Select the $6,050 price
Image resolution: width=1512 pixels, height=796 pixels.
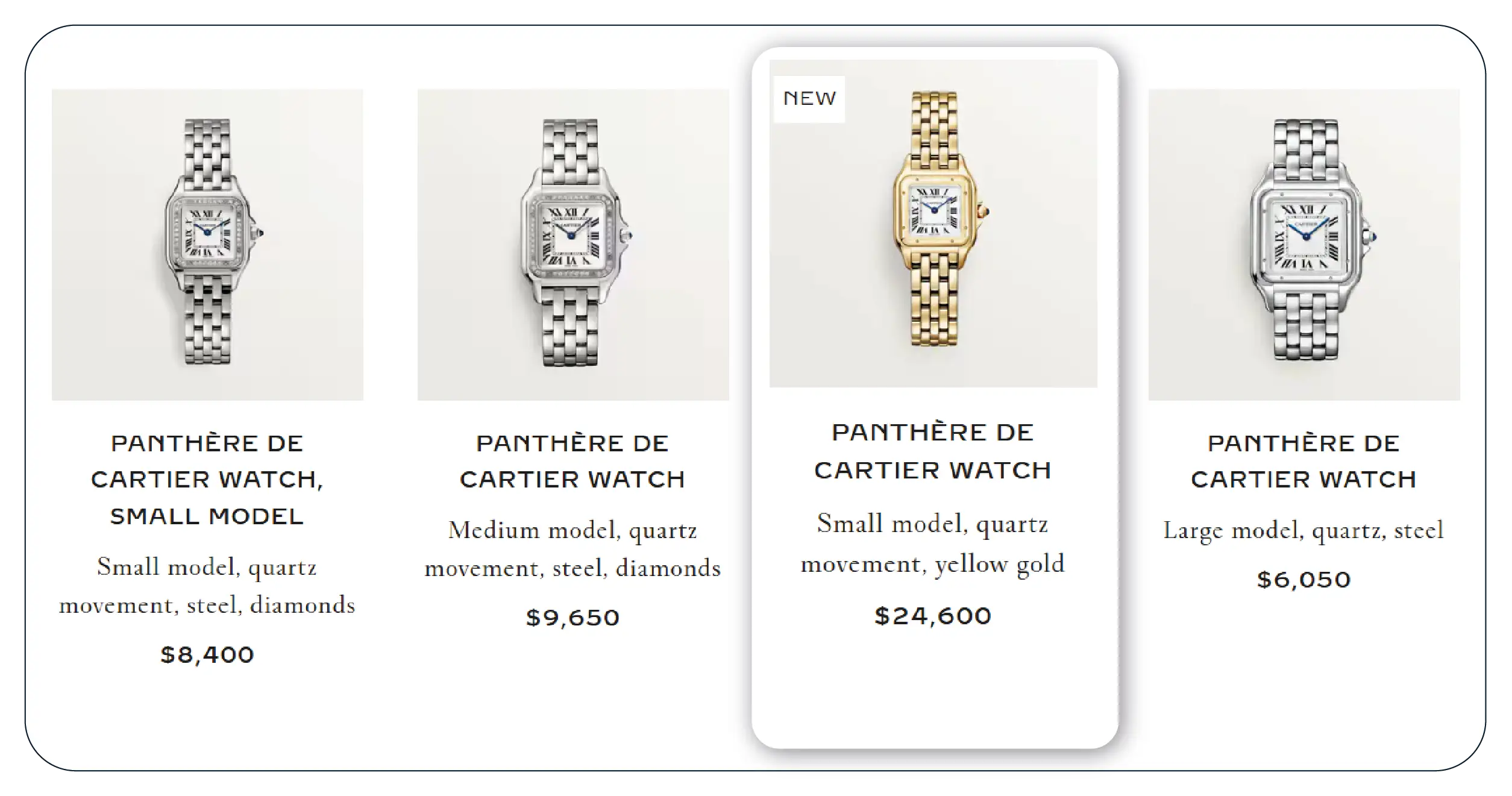click(x=1304, y=580)
